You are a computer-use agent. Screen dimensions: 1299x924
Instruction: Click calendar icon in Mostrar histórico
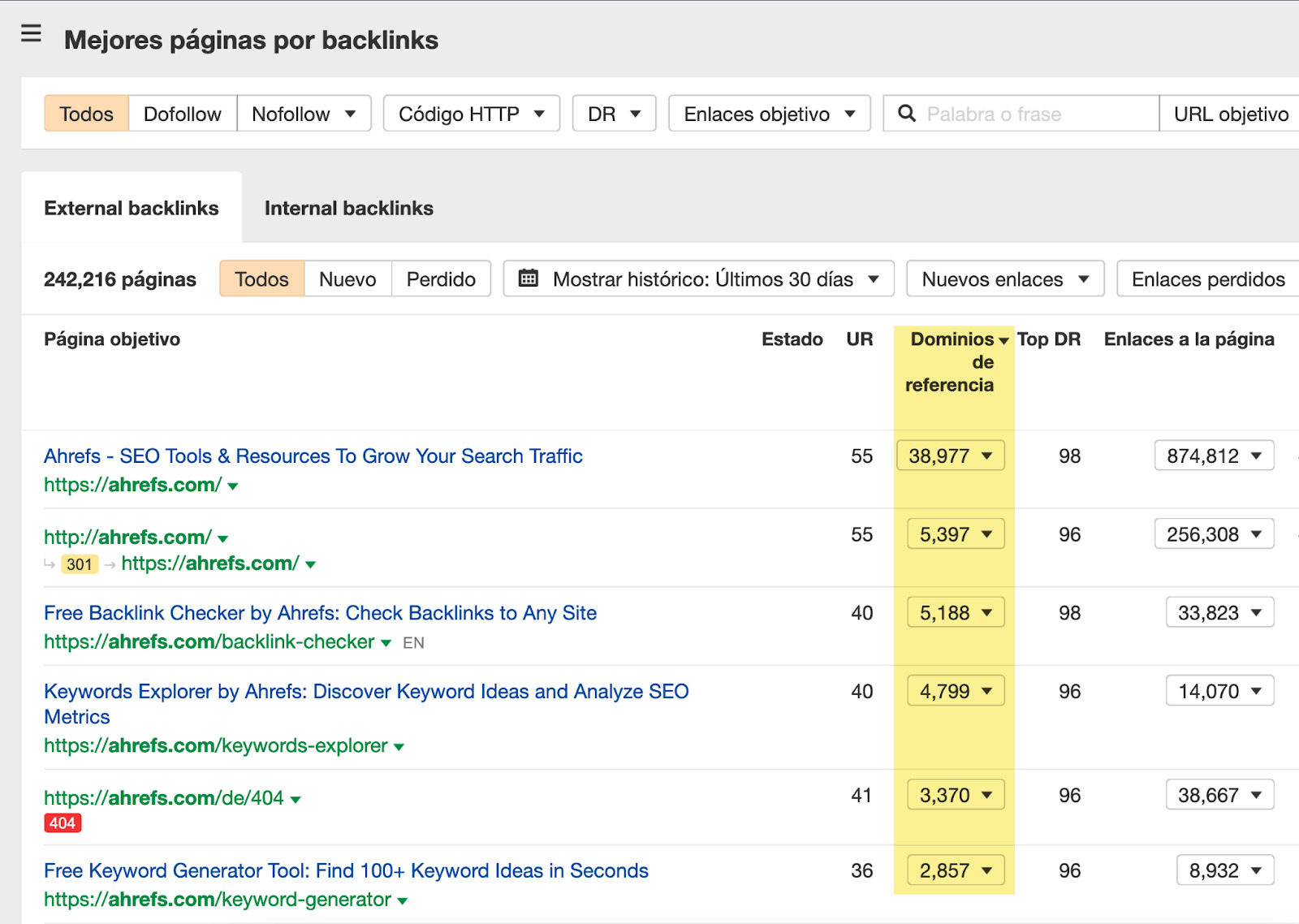(x=529, y=278)
